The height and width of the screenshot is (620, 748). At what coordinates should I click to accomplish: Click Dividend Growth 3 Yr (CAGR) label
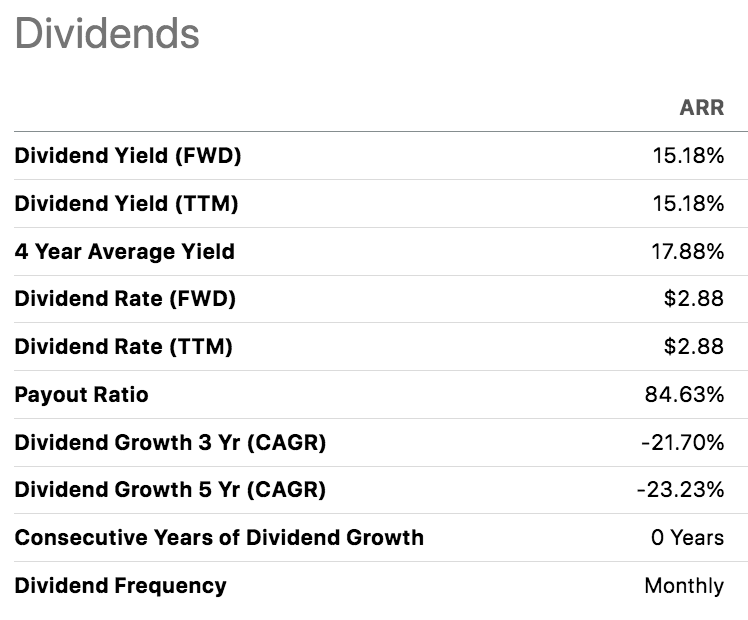coord(170,442)
